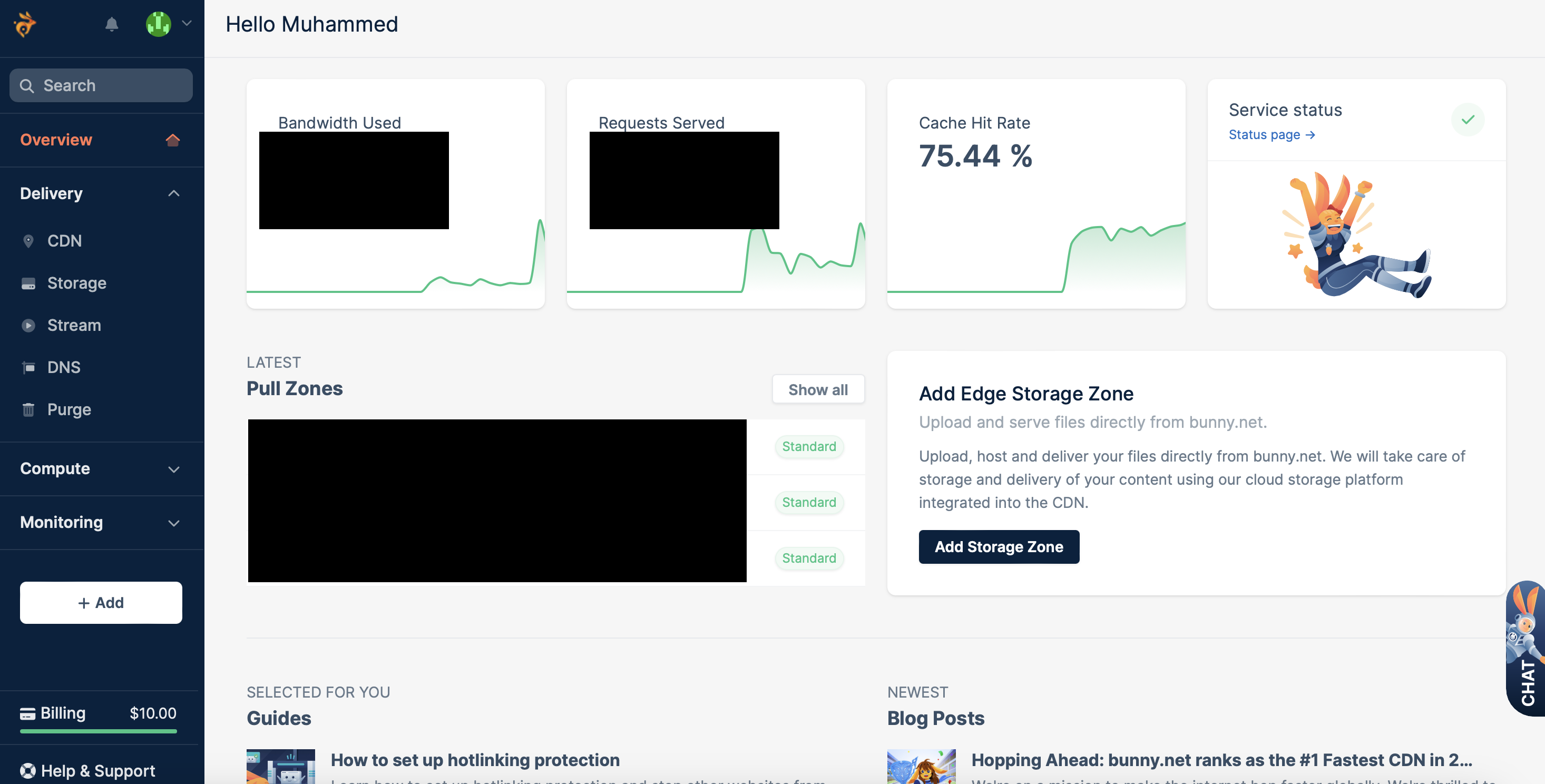Click the Help & Support lifebuoy icon
The width and height of the screenshot is (1545, 784).
coord(27,770)
